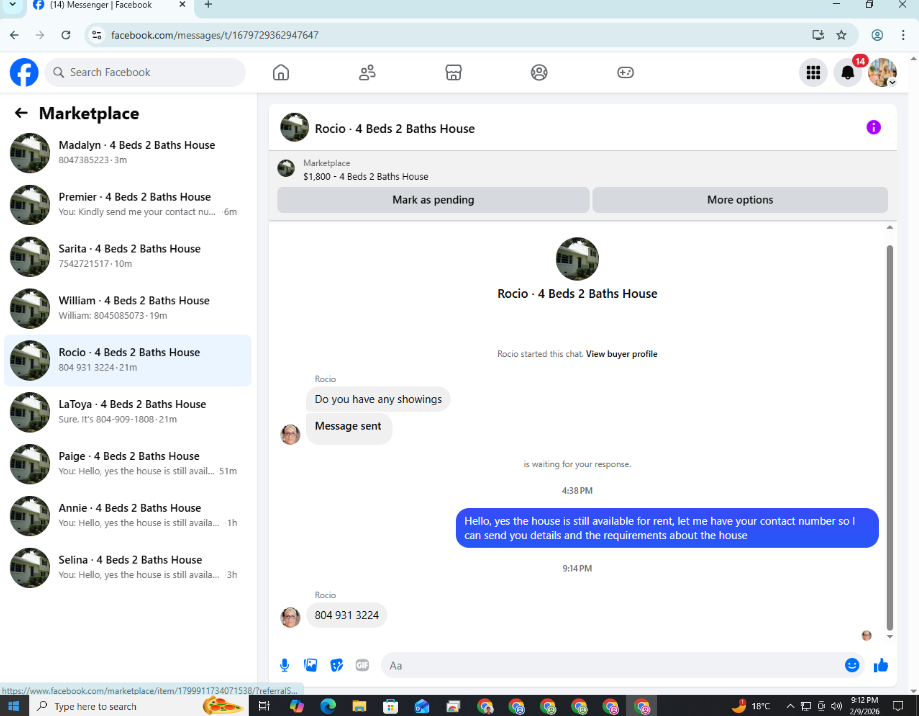Click the taskbar volume icon
919x716 pixels.
coord(836,706)
